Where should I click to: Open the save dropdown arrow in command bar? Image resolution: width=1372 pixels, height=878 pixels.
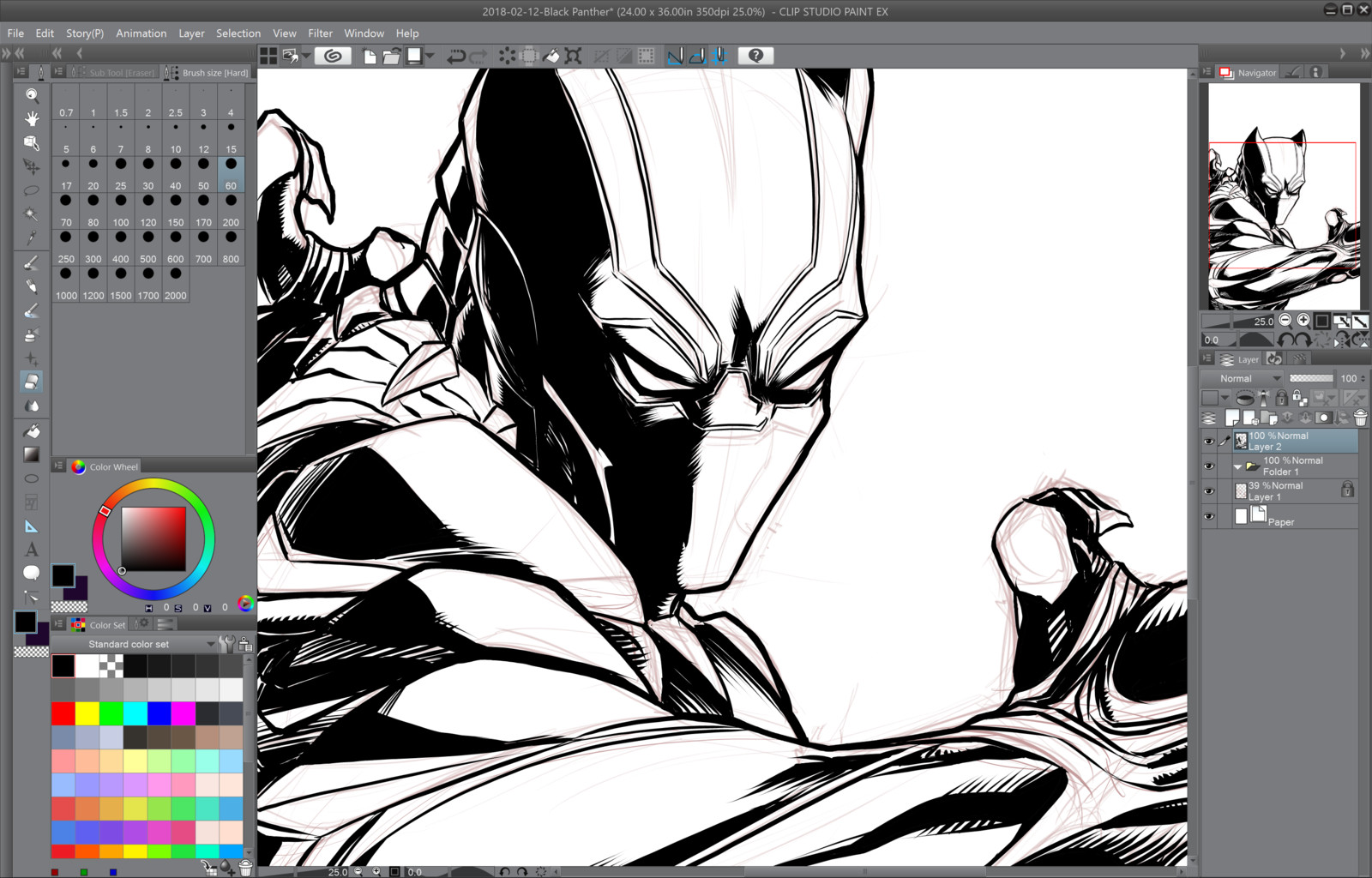pyautogui.click(x=430, y=57)
